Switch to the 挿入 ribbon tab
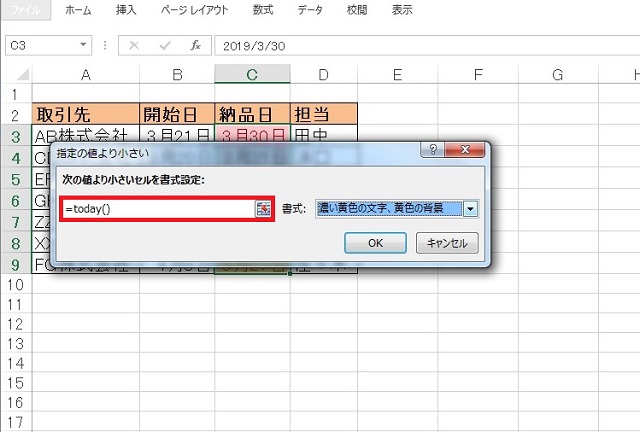 point(126,10)
